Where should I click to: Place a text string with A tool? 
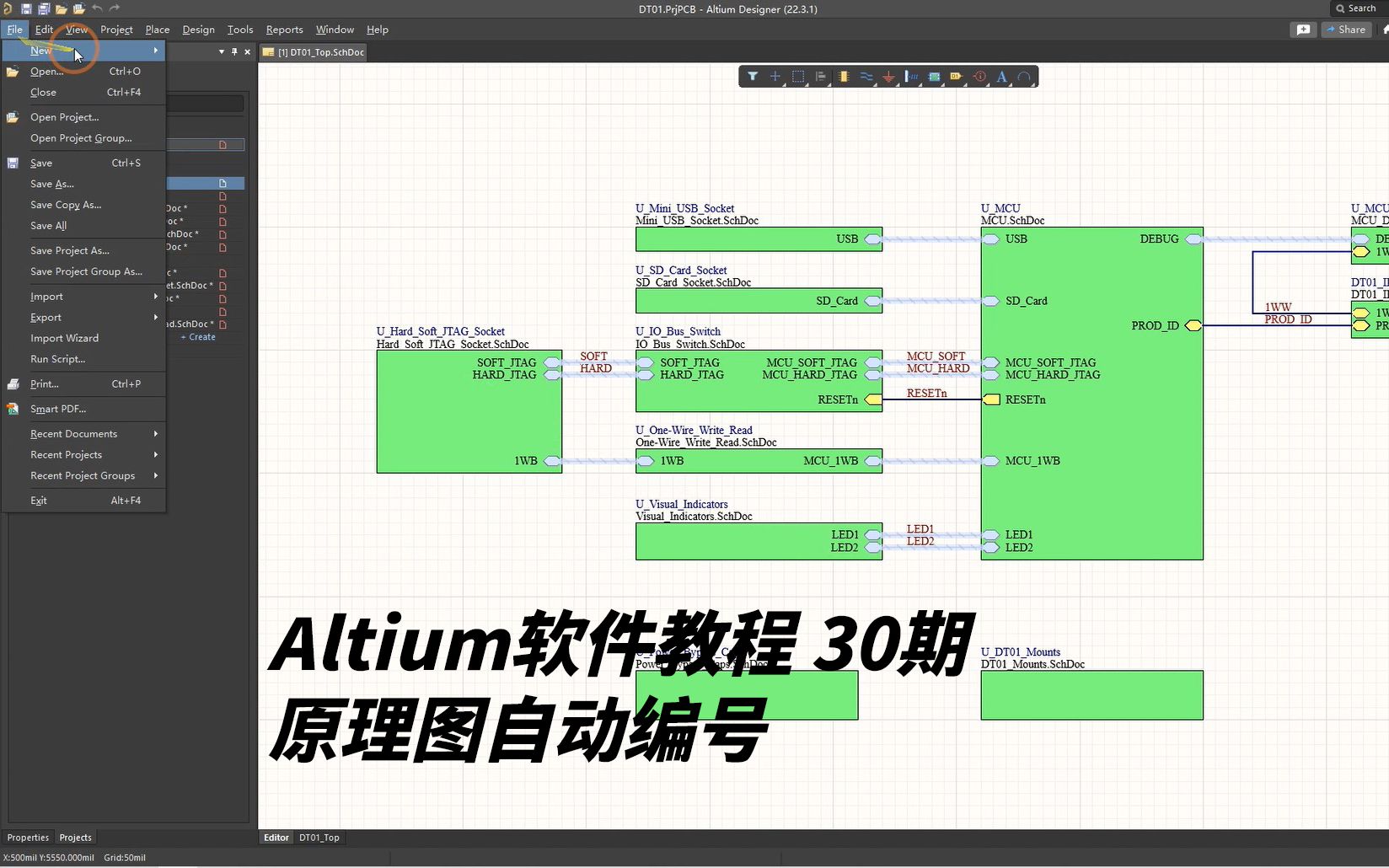tap(1002, 77)
